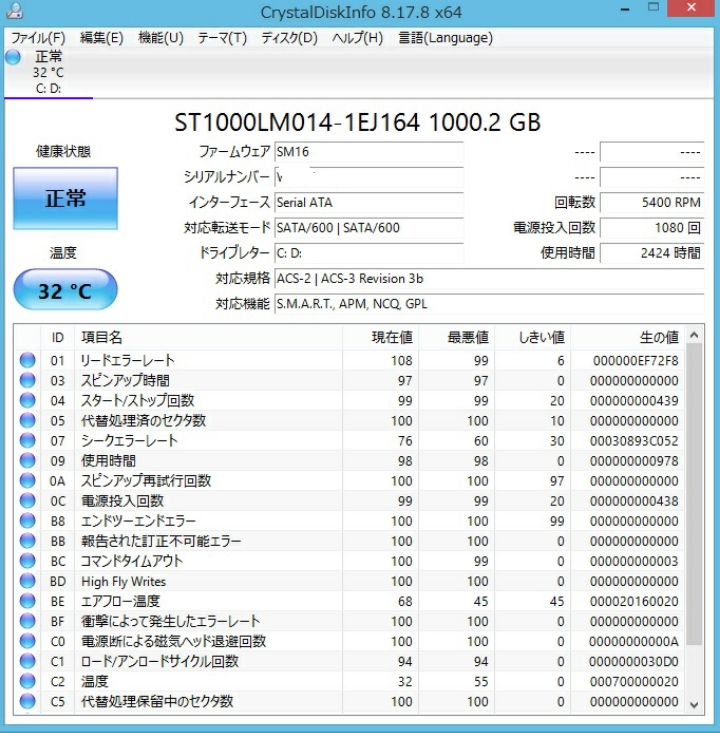Click raw value 00030893C052
Image resolution: width=720 pixels, height=733 pixels.
(634, 441)
